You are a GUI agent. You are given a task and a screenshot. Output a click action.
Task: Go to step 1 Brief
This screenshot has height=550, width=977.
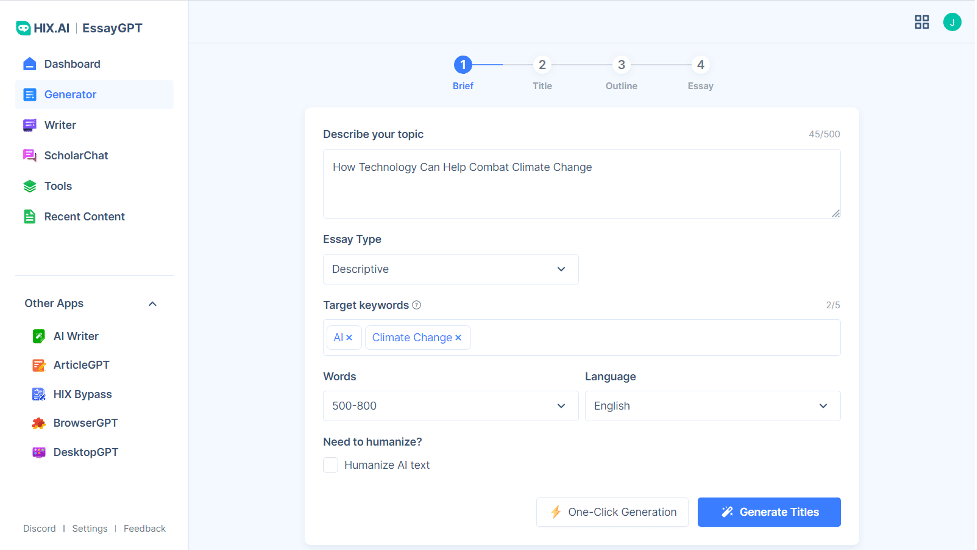click(x=462, y=65)
